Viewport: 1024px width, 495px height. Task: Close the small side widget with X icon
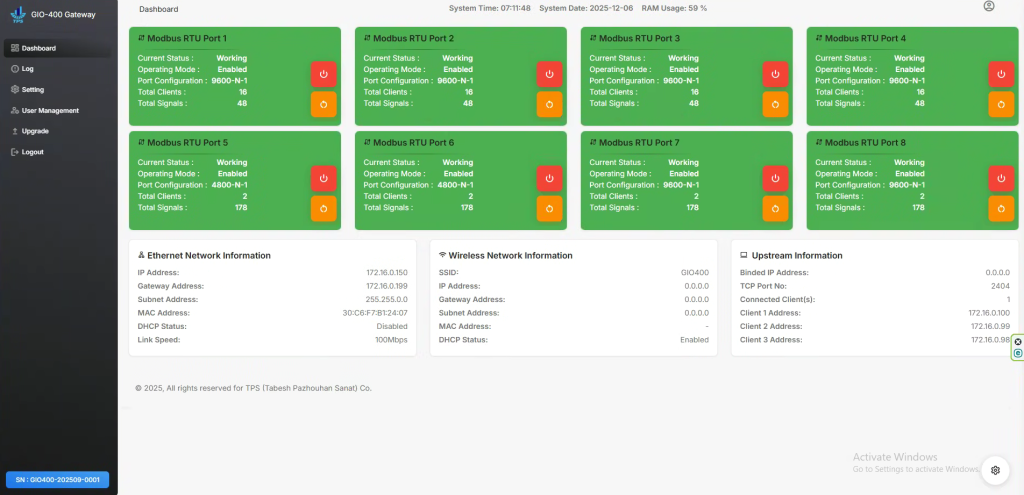1018,341
